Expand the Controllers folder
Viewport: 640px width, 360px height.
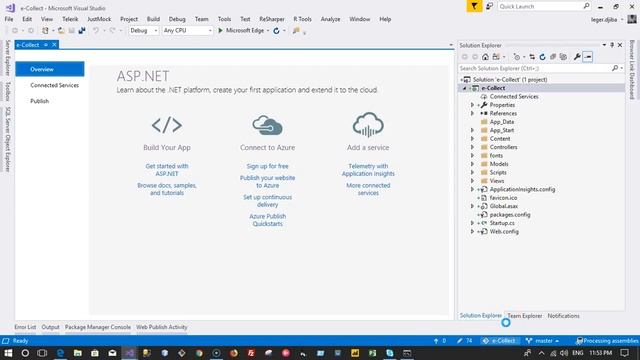(x=473, y=147)
